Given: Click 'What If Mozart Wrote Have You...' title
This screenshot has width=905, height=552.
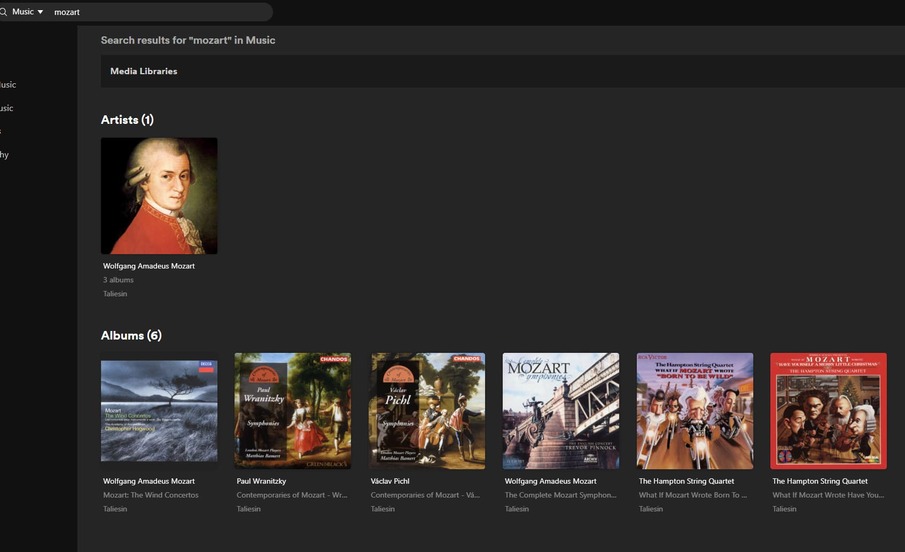Looking at the screenshot, I should coord(828,495).
